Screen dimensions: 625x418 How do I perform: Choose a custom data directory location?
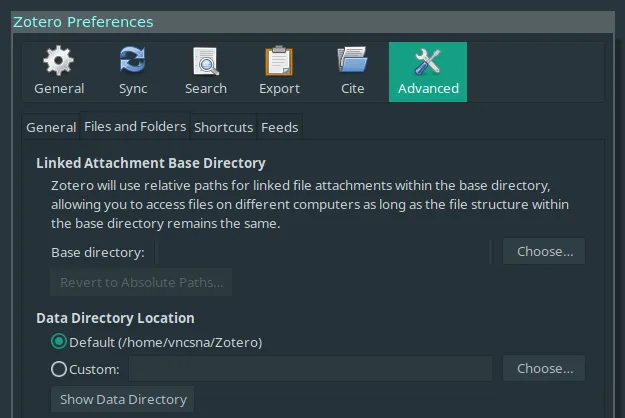coord(544,368)
